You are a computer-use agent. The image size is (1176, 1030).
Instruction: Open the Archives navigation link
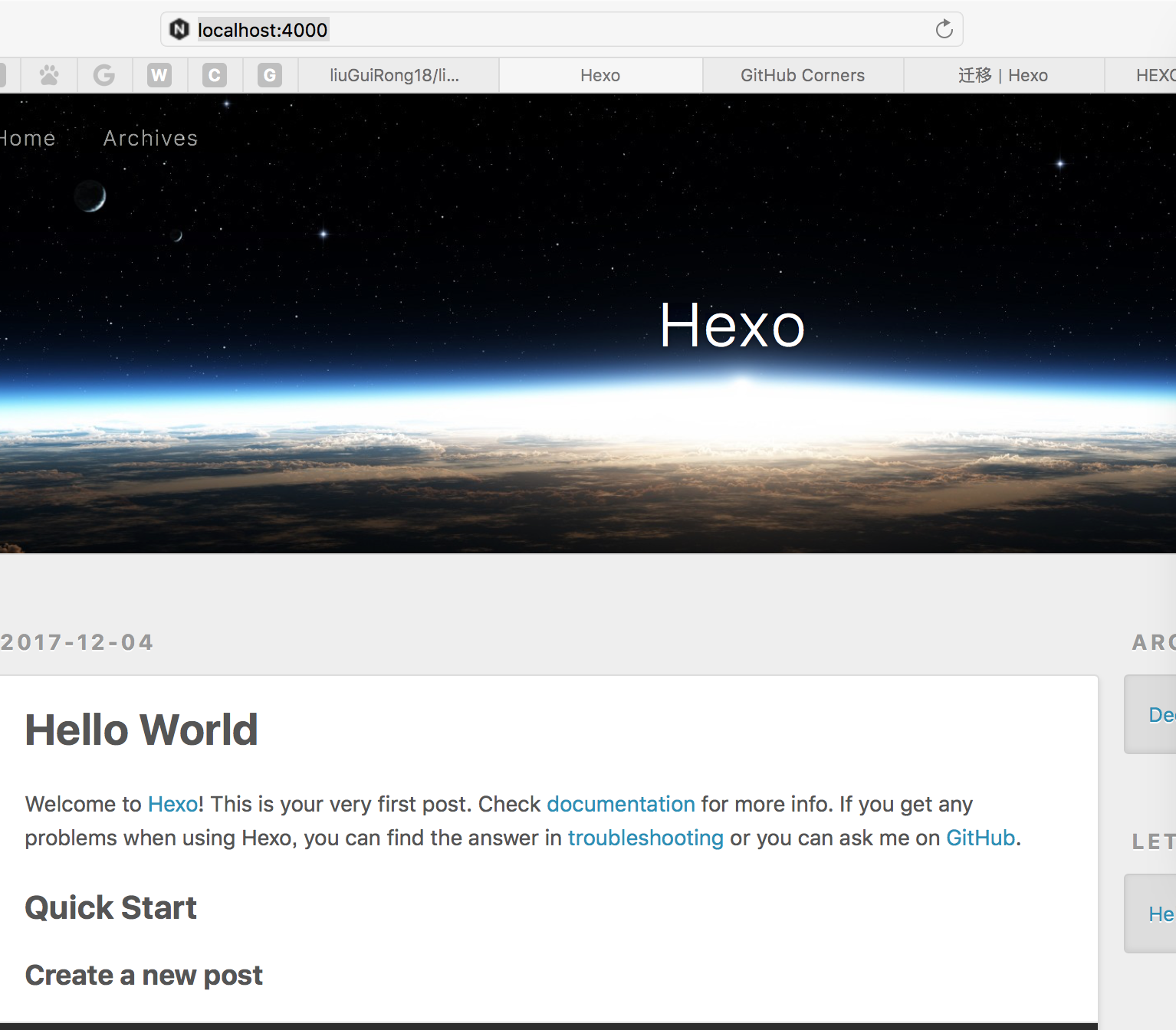[x=150, y=138]
